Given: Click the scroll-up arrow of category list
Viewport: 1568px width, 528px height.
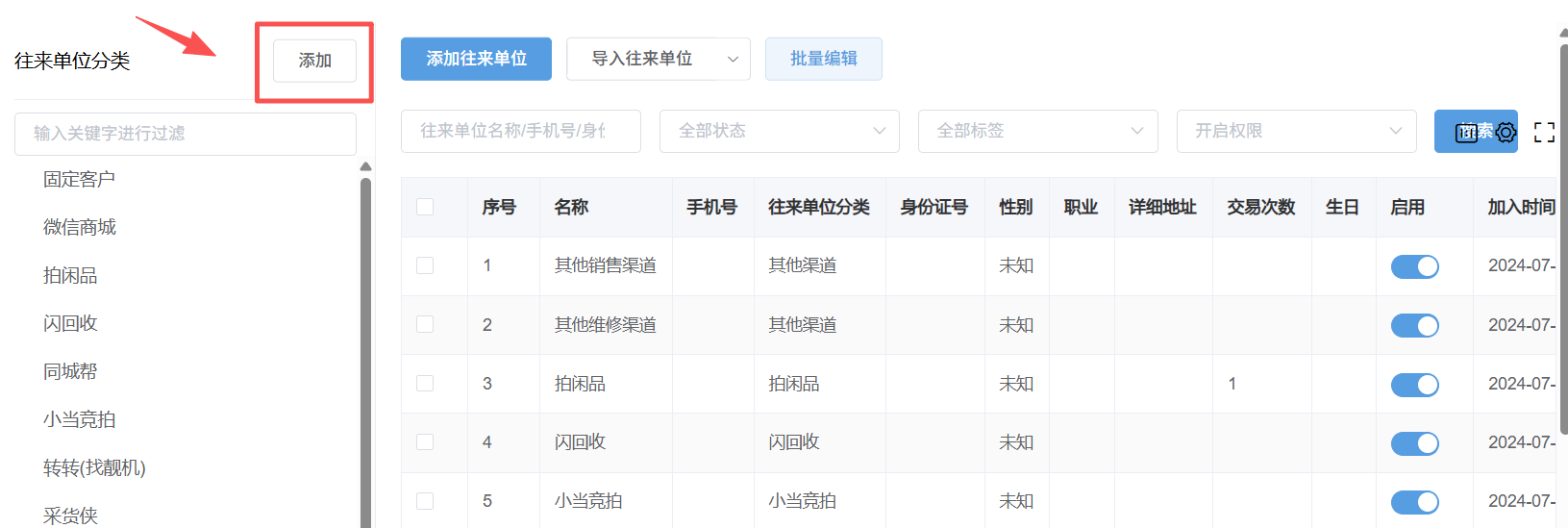Looking at the screenshot, I should 365,167.
